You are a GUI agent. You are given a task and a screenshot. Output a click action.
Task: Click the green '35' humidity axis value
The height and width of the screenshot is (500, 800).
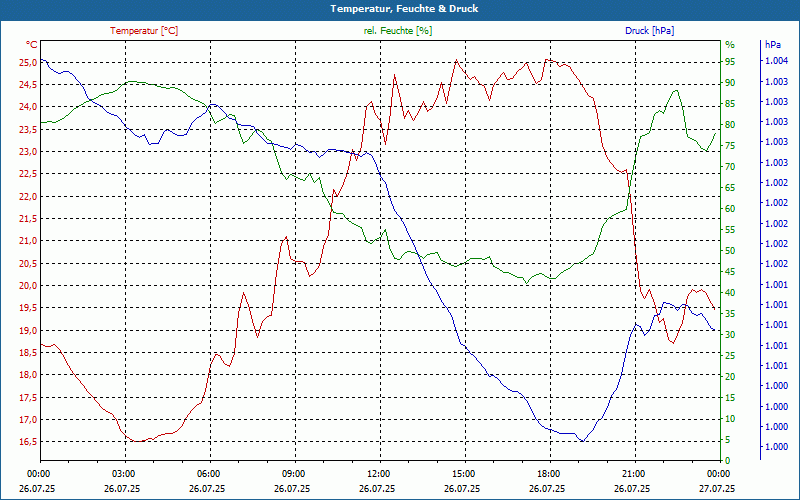730,314
